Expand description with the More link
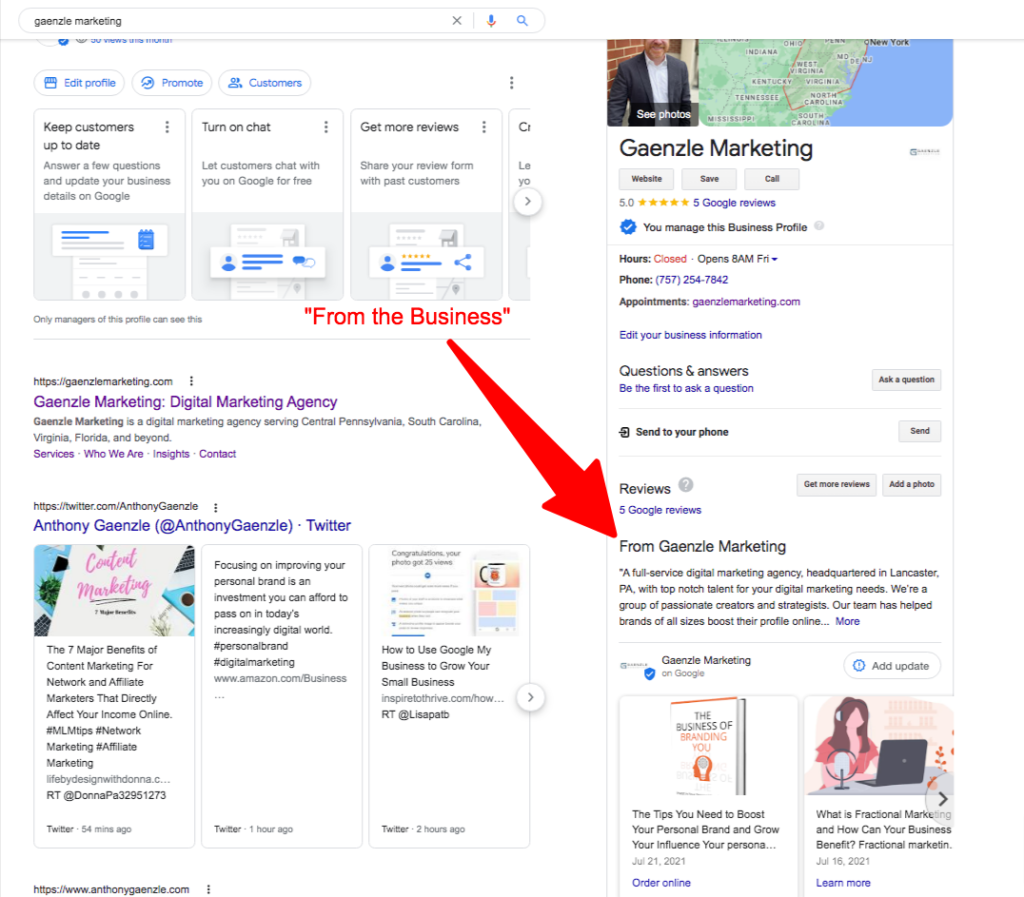Viewport: 1024px width, 897px height. click(x=848, y=622)
